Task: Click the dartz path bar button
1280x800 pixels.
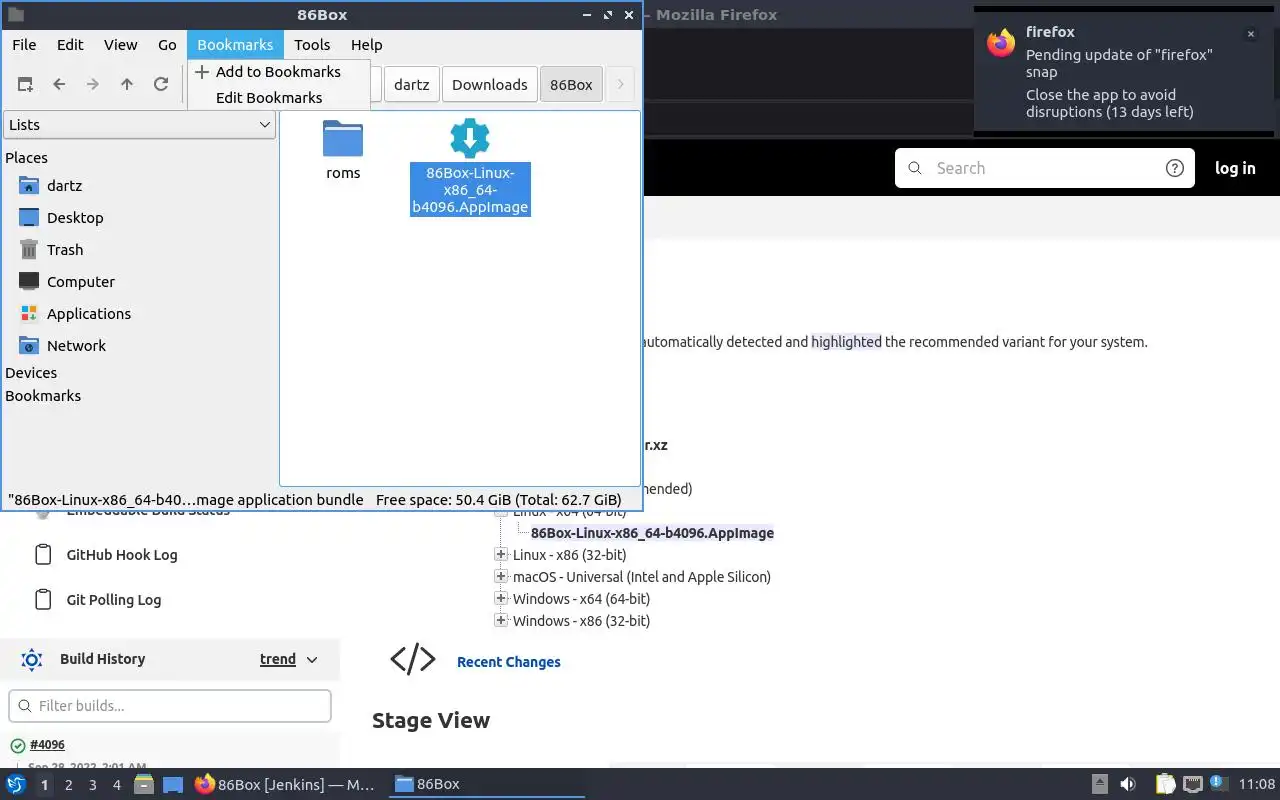Action: [x=411, y=85]
